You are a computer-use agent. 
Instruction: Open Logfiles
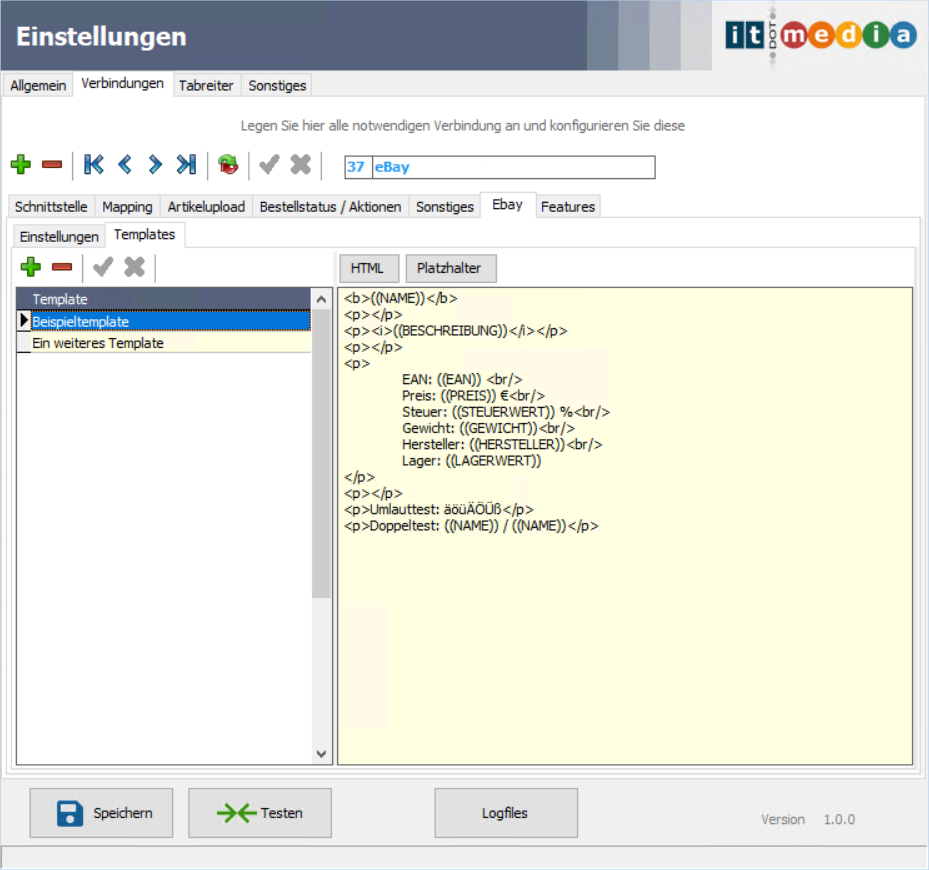[x=505, y=813]
